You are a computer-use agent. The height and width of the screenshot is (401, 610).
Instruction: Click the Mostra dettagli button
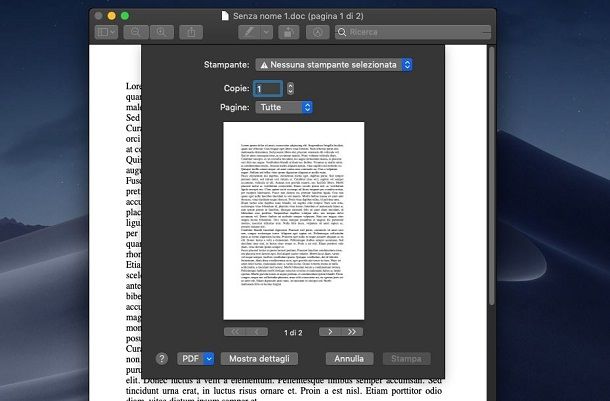259,359
